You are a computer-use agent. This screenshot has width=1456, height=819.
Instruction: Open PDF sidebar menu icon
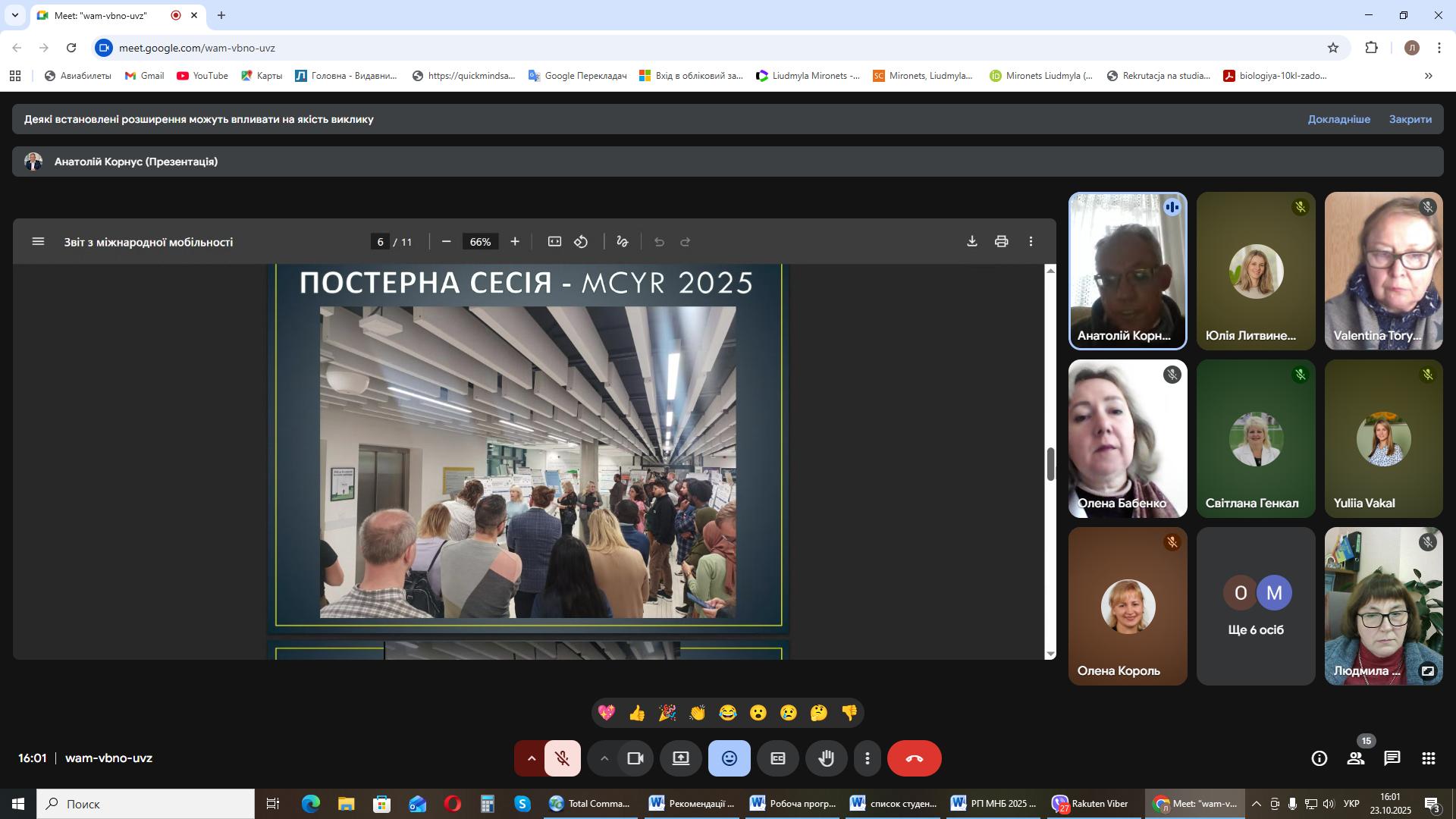click(38, 242)
